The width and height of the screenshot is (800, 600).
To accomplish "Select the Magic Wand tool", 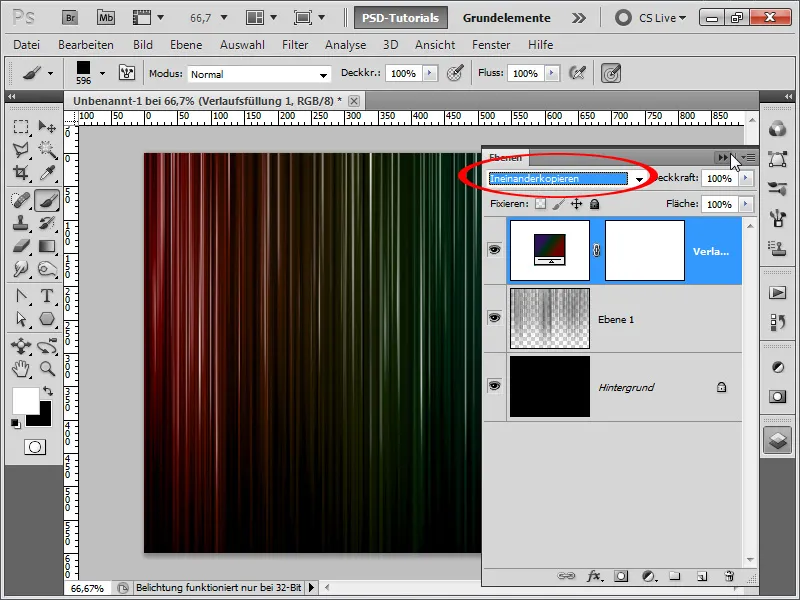I will point(47,149).
